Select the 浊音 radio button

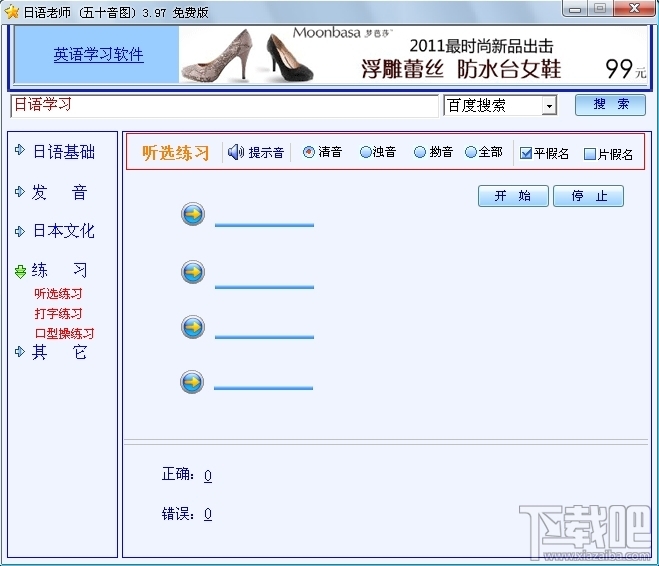click(366, 152)
